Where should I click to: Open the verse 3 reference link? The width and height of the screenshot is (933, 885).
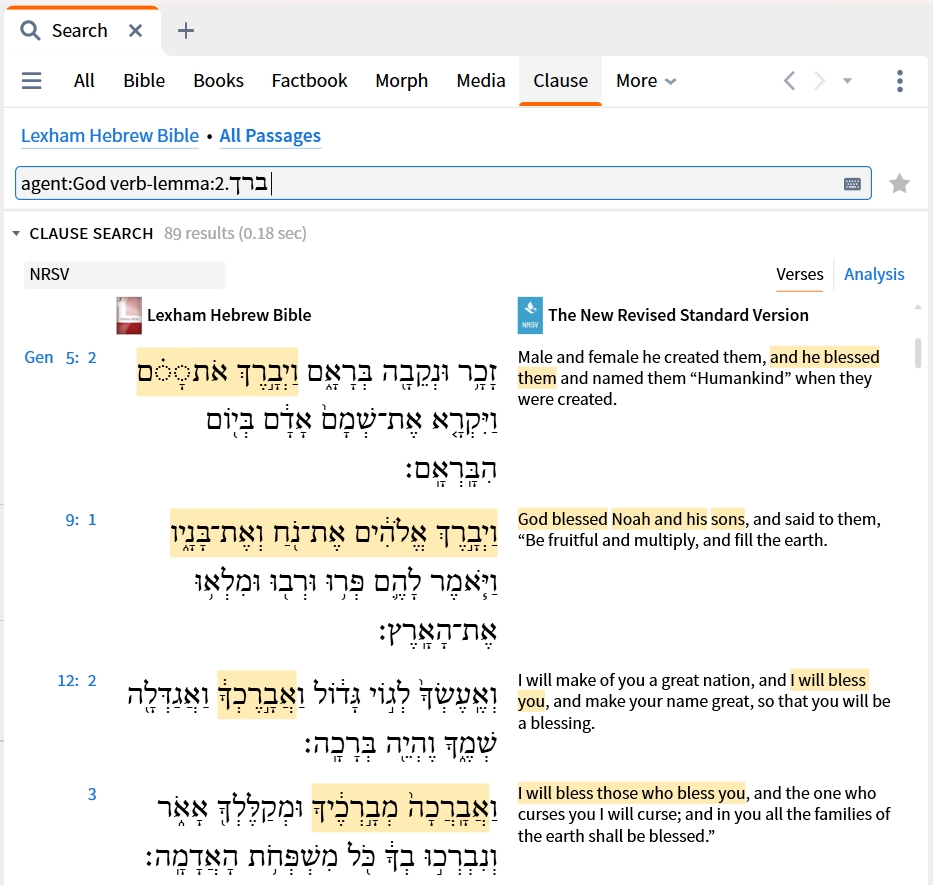(x=92, y=794)
